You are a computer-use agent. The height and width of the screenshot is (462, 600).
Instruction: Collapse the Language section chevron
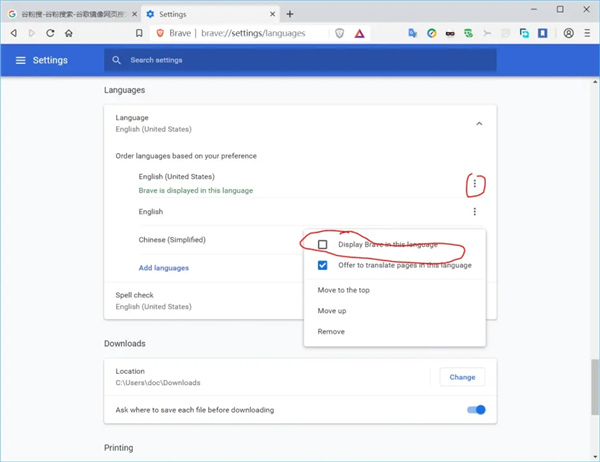tap(479, 123)
